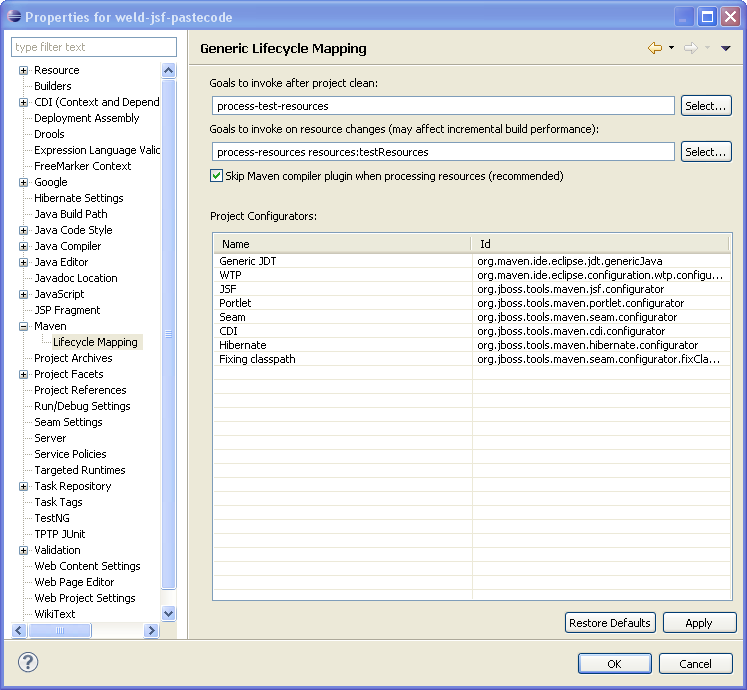Expand the Resource tree node

[x=24, y=70]
